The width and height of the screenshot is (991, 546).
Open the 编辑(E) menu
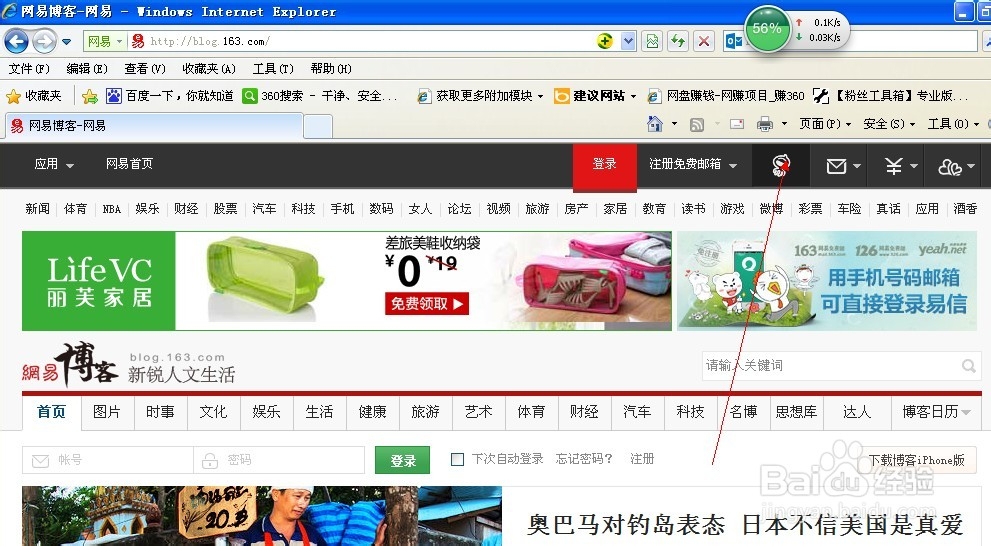87,68
